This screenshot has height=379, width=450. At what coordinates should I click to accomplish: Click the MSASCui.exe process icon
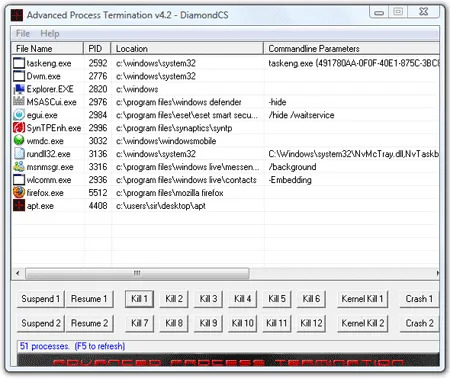(19, 102)
